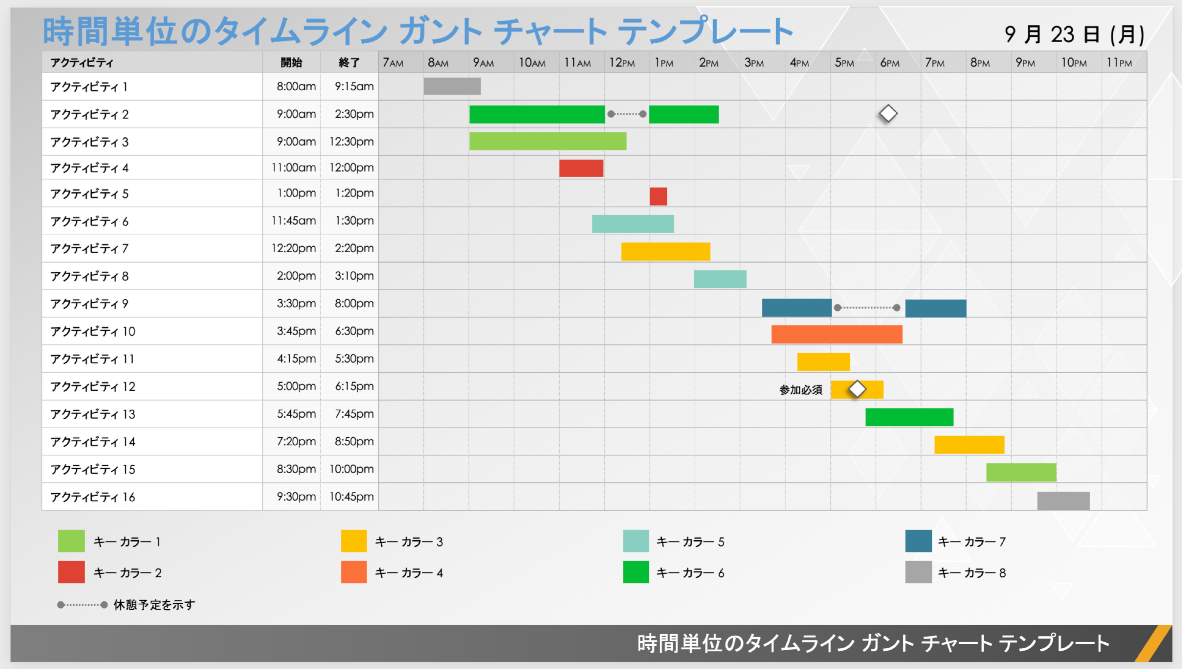Pick the キー カラー 4 orange swatch
Screen dimensions: 1182x669
[x=354, y=572]
